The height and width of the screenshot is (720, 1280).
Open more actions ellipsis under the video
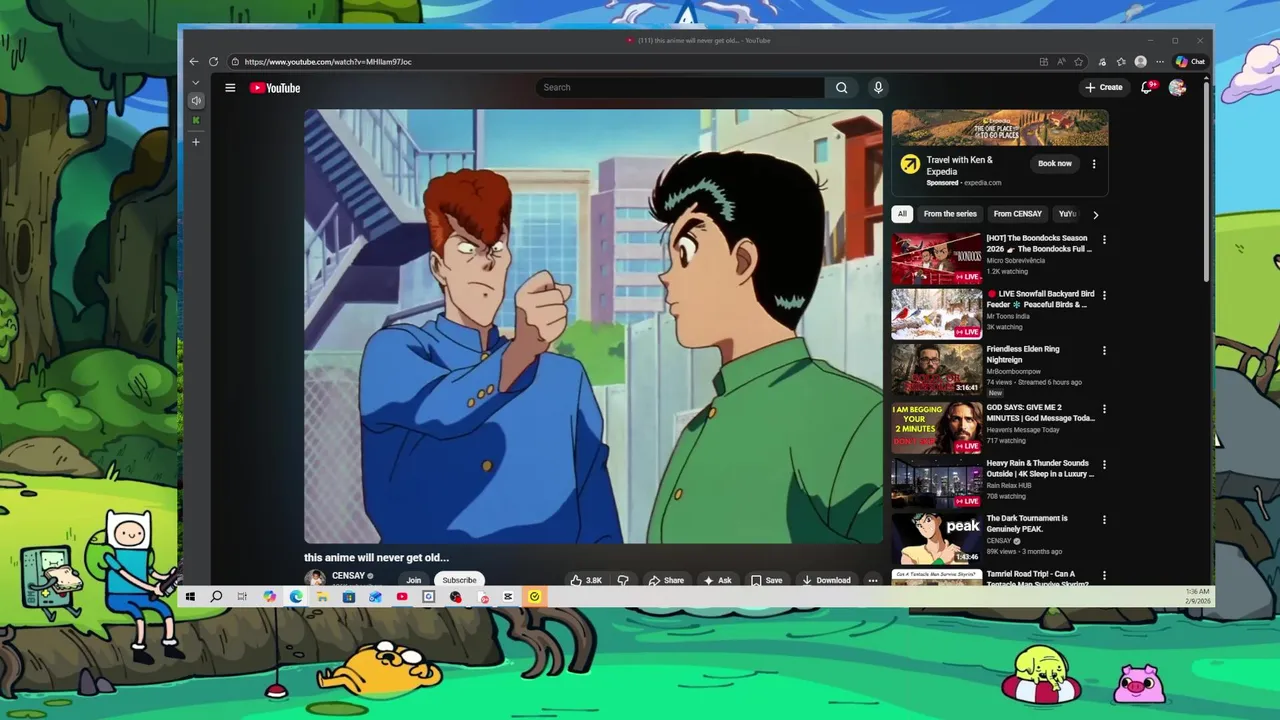(x=873, y=580)
